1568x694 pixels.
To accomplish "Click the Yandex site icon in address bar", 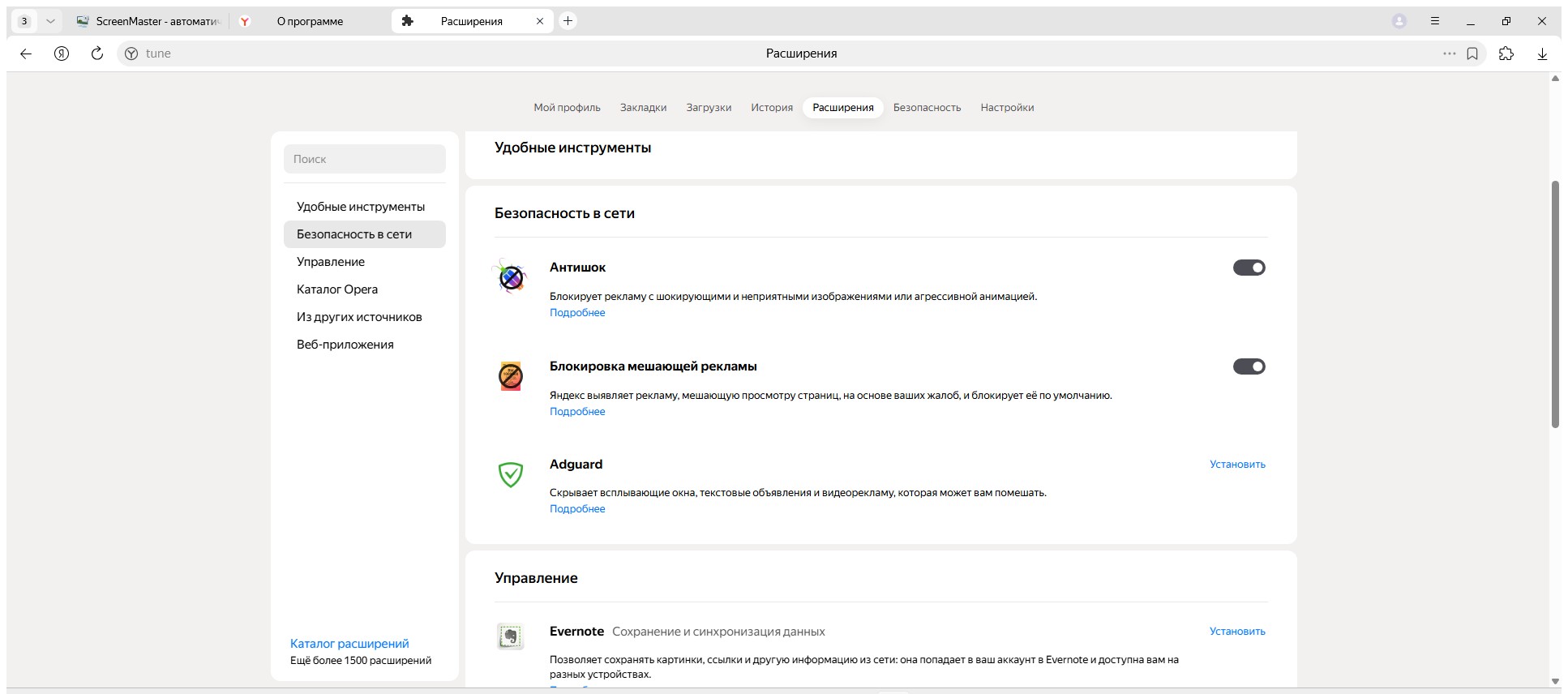I will pyautogui.click(x=131, y=54).
